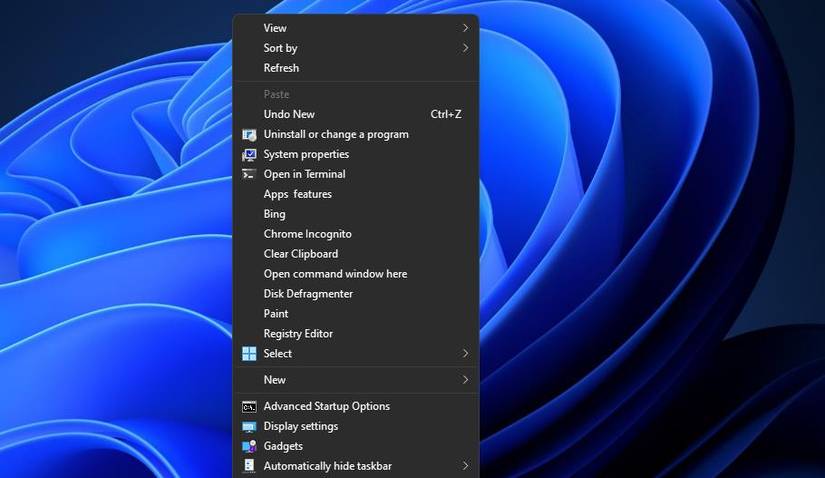Screen dimensions: 825x478
Task: Click the Open in Terminal icon
Action: (x=249, y=174)
